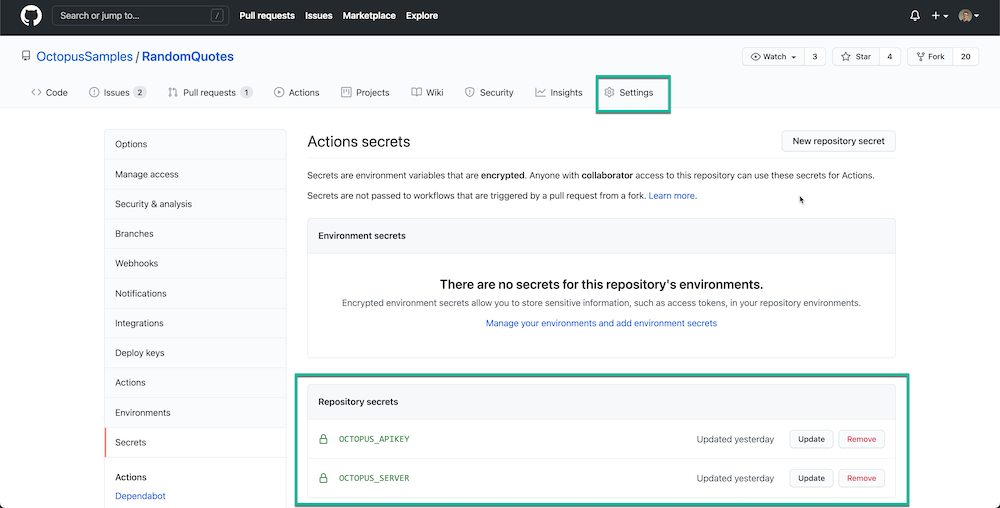
Task: Click New repository secret button
Action: click(838, 141)
